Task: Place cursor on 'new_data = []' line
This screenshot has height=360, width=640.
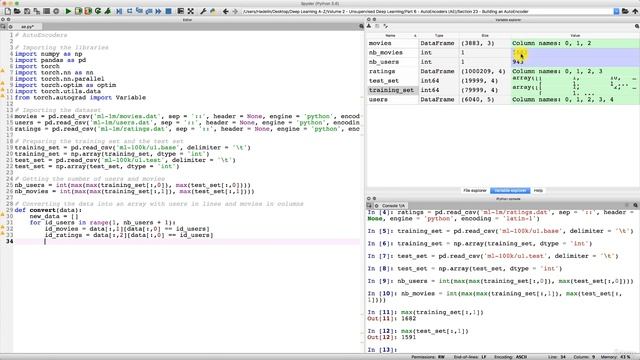Action: coord(54,216)
